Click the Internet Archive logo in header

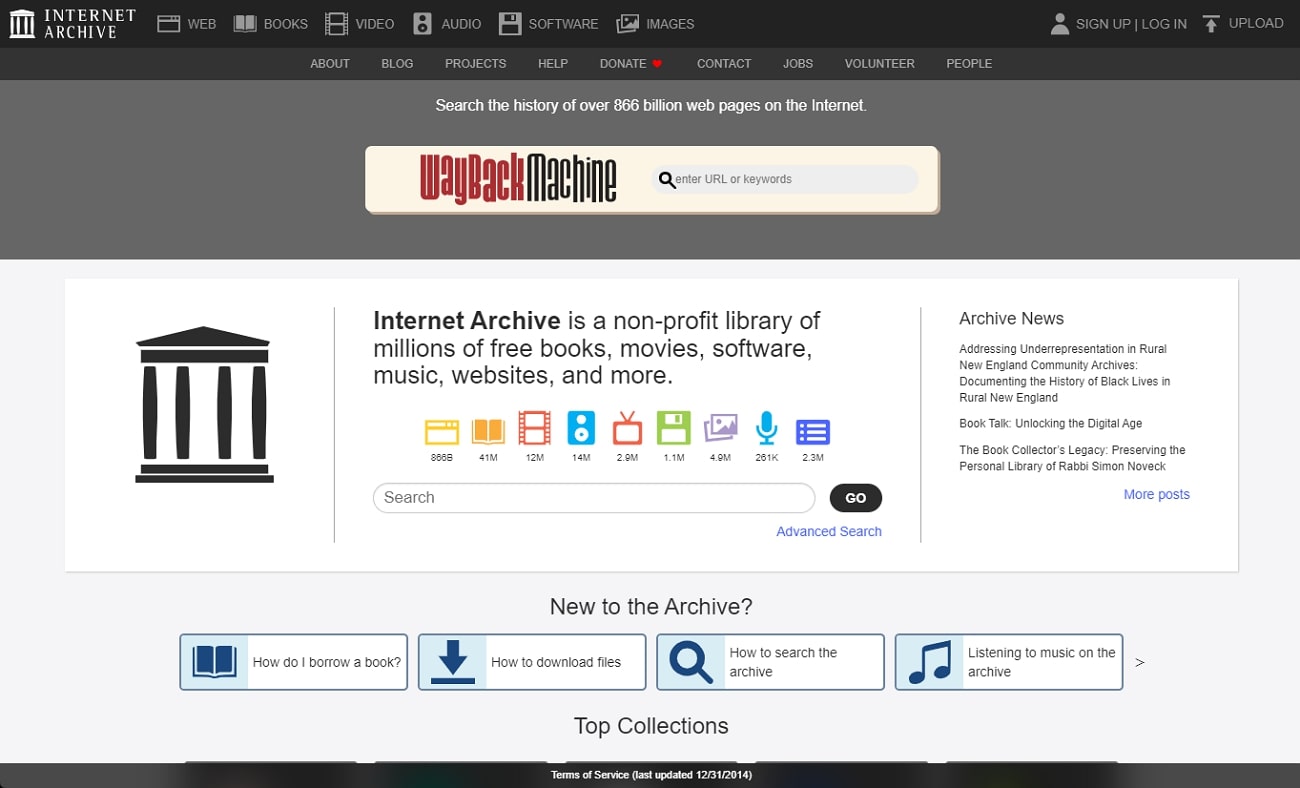pyautogui.click(x=72, y=23)
